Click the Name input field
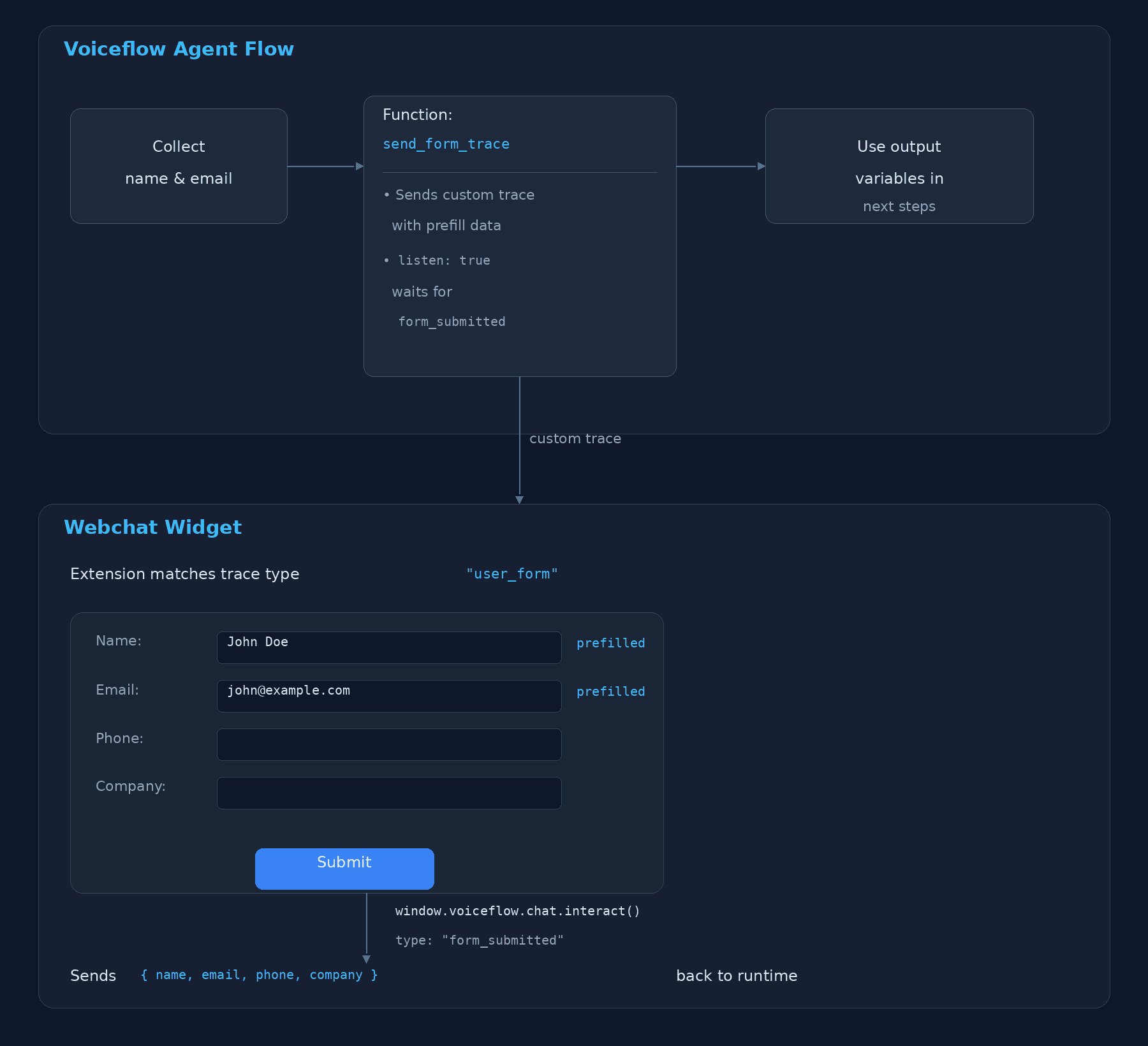The height and width of the screenshot is (1046, 1148). 389,647
